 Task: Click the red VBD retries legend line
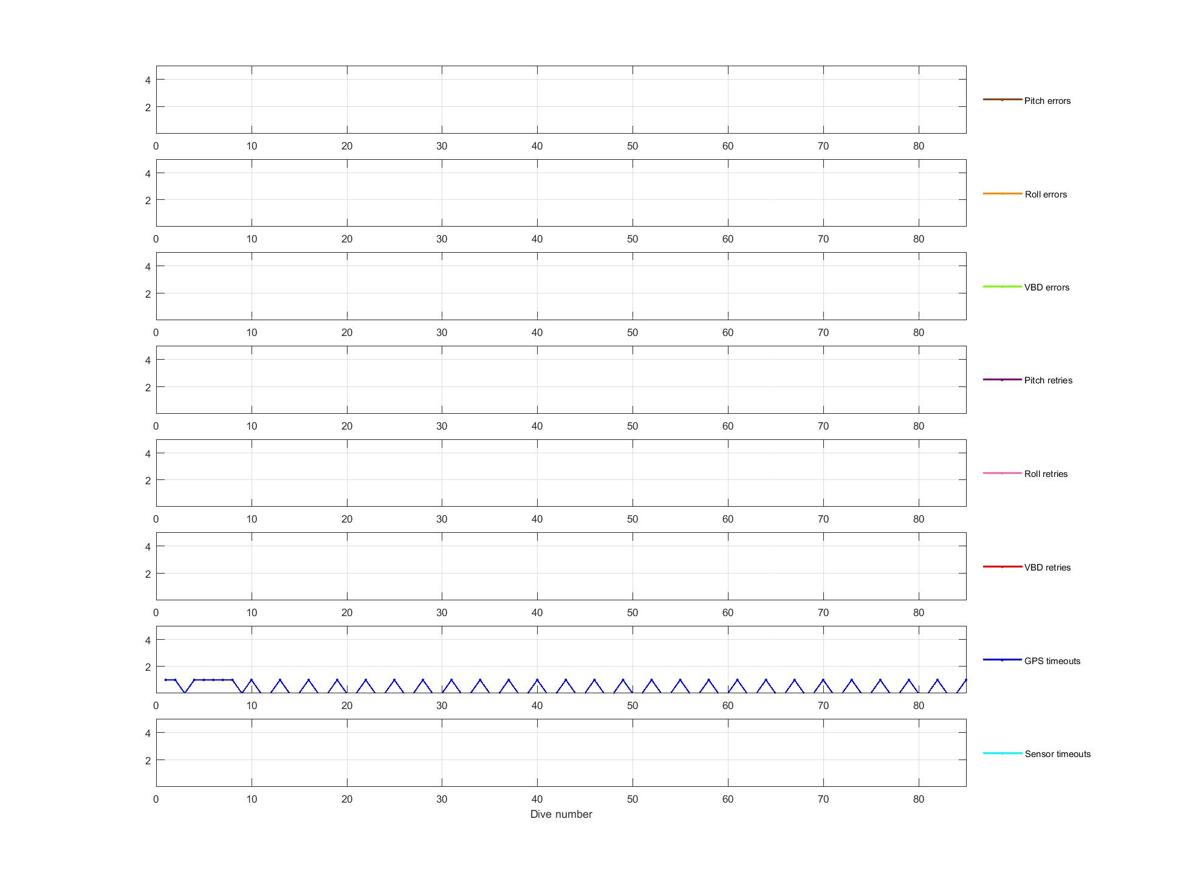(x=1002, y=566)
